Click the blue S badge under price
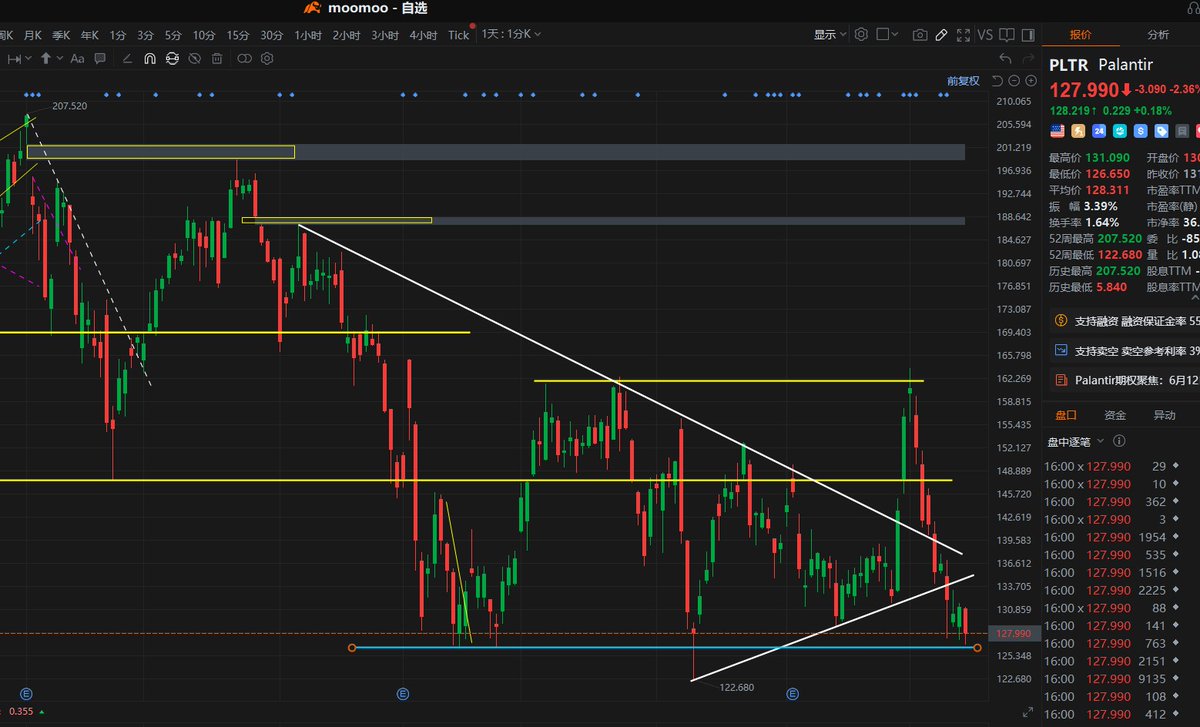The image size is (1200, 727). (1141, 131)
